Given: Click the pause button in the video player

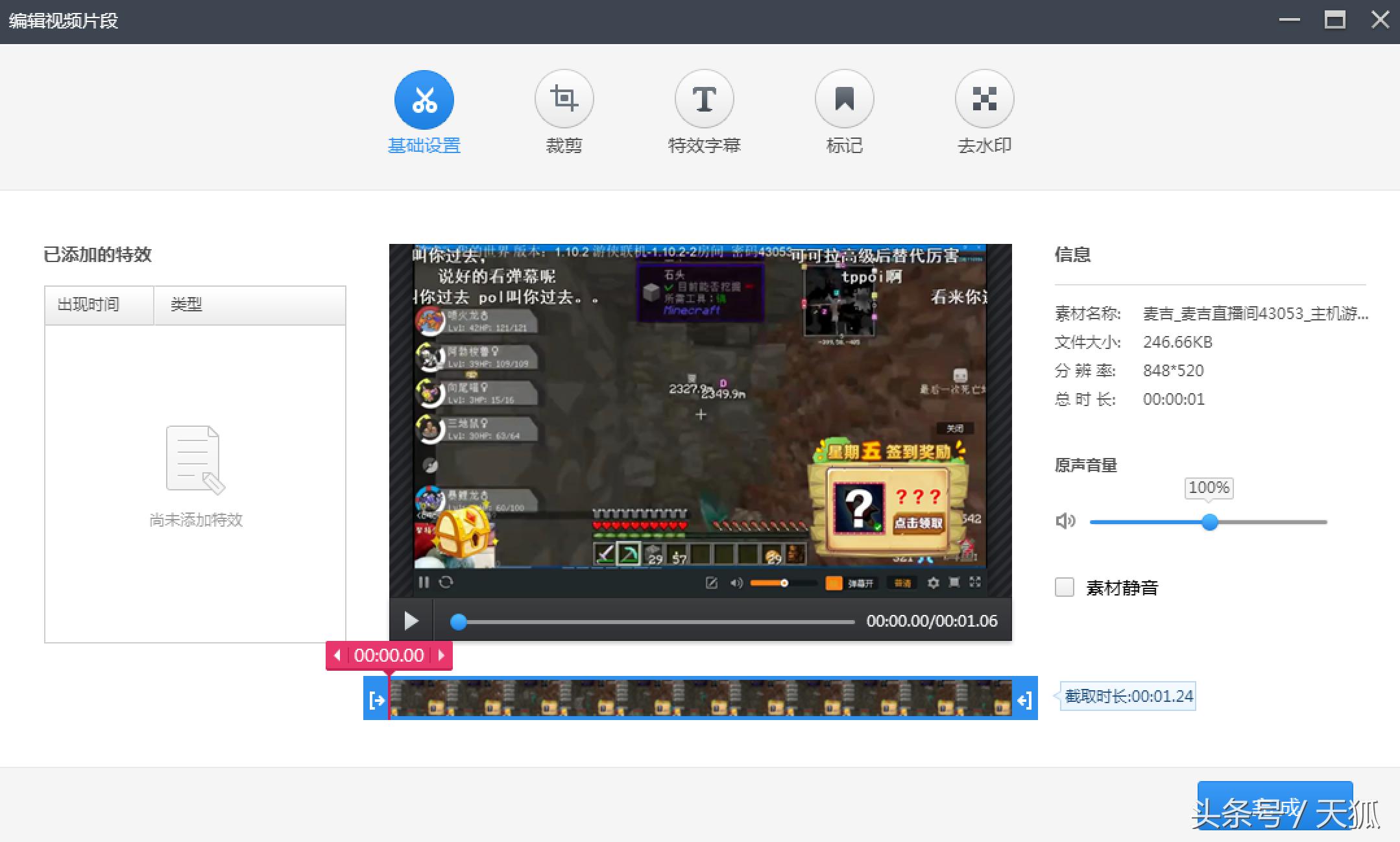Looking at the screenshot, I should pos(424,583).
